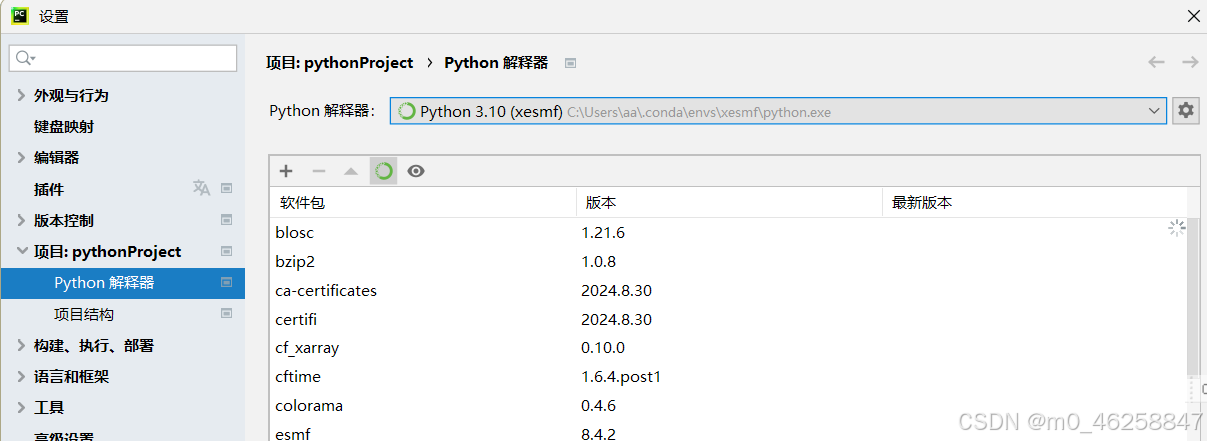Screen dimensions: 1207x441
Task: Select the colorama package row
Action: pos(728,406)
